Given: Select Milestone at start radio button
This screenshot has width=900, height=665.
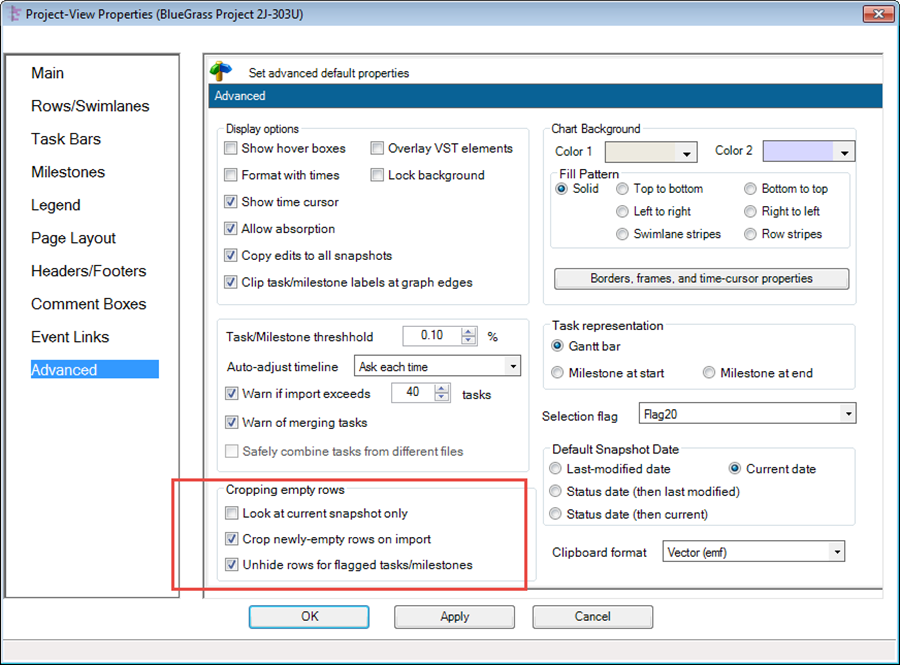Looking at the screenshot, I should pyautogui.click(x=558, y=373).
